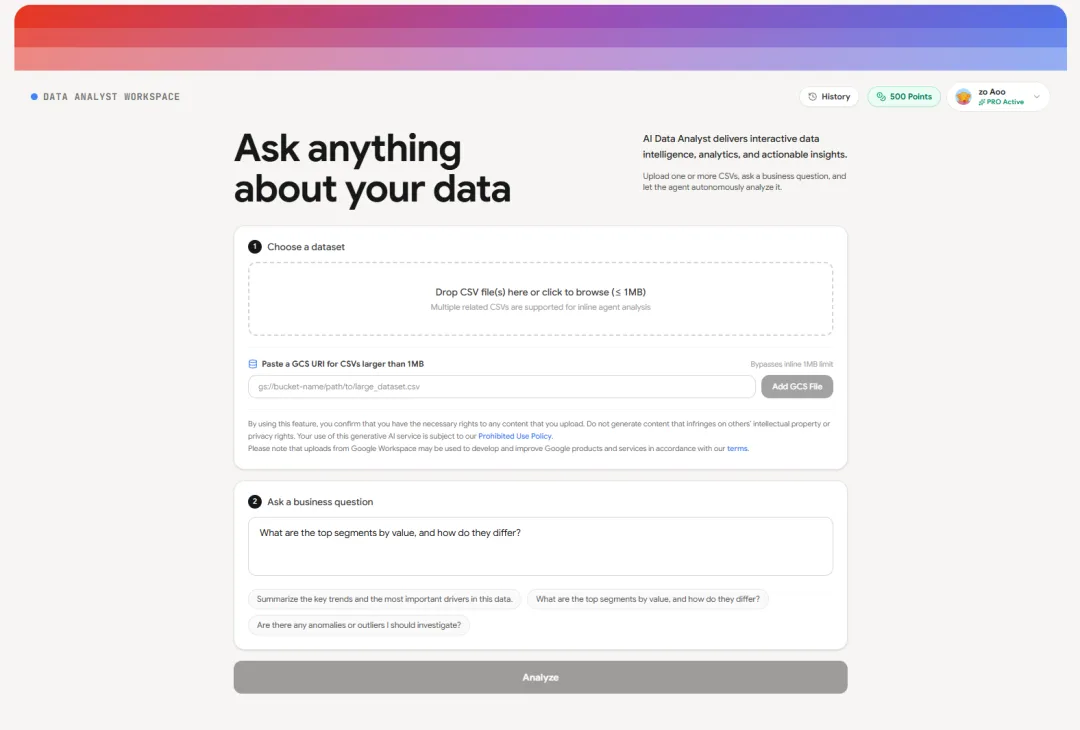
Task: Focus the GCS URI input field
Action: [501, 386]
